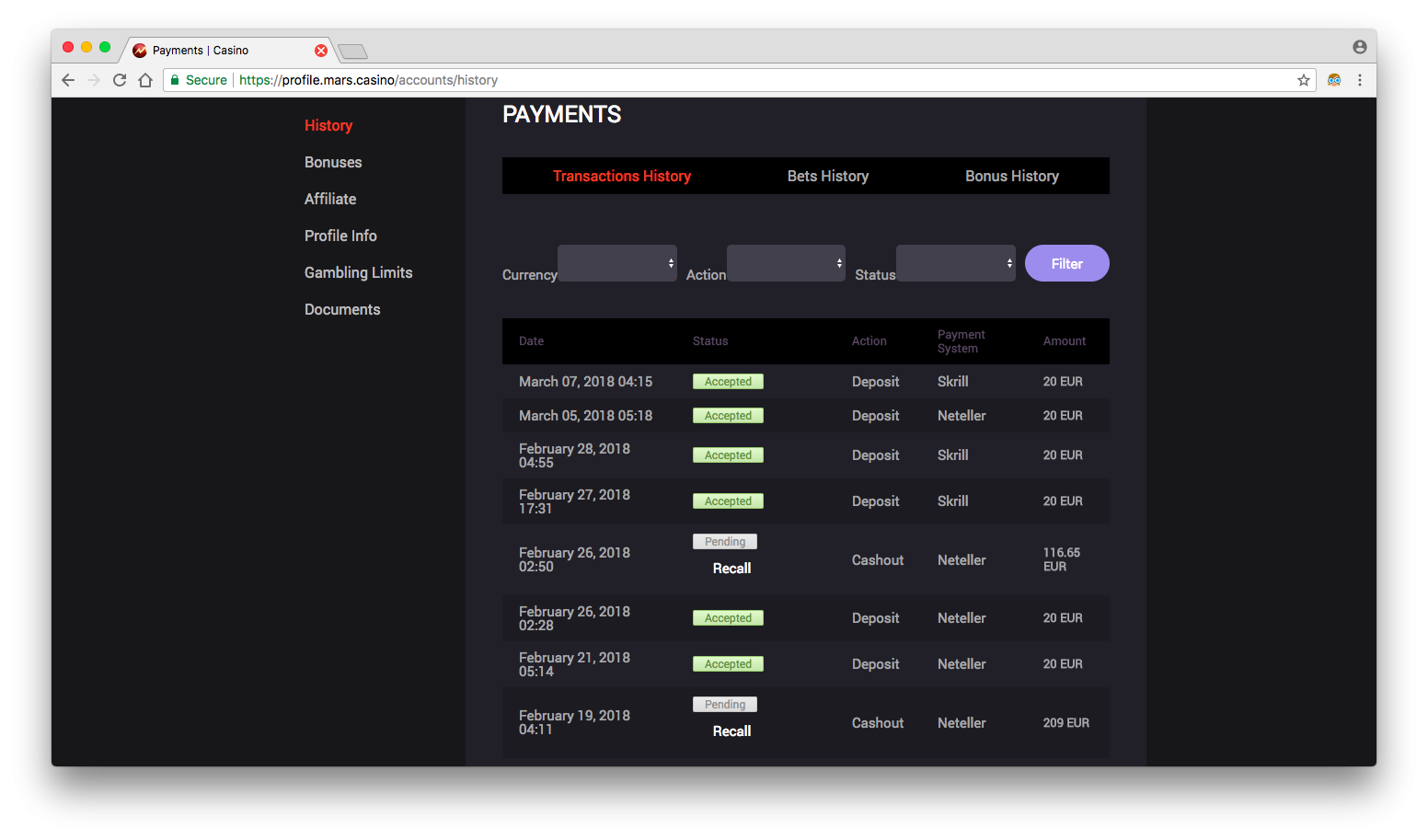Click Cashout in the February 19 row
Viewport: 1428px width, 840px height.
click(877, 723)
